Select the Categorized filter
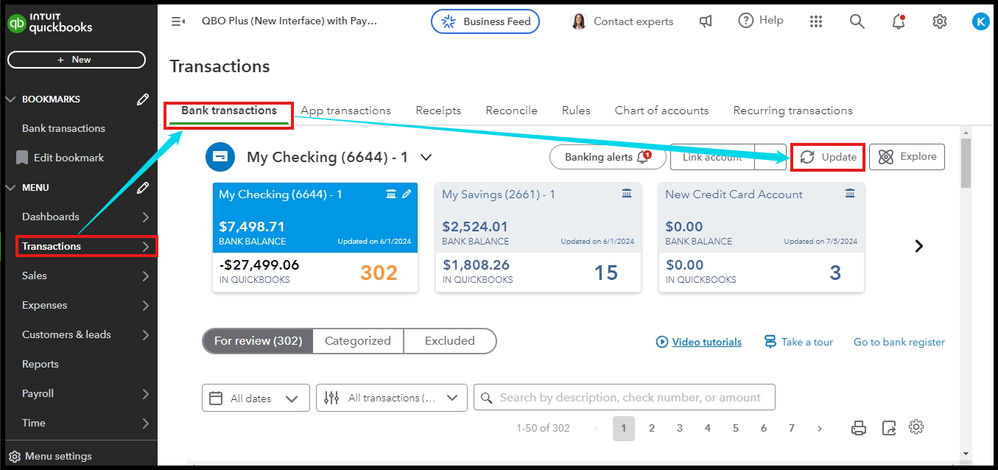The image size is (998, 470). [358, 341]
